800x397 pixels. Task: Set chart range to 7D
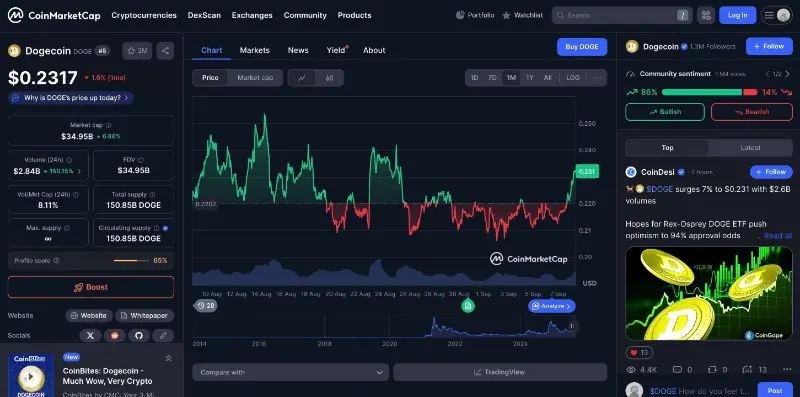(492, 78)
